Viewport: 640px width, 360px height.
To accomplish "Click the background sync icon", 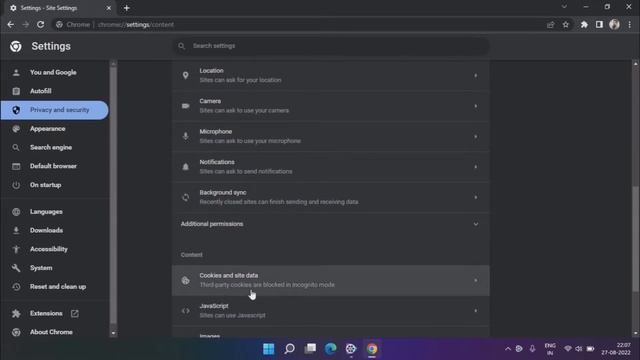I will tap(186, 197).
